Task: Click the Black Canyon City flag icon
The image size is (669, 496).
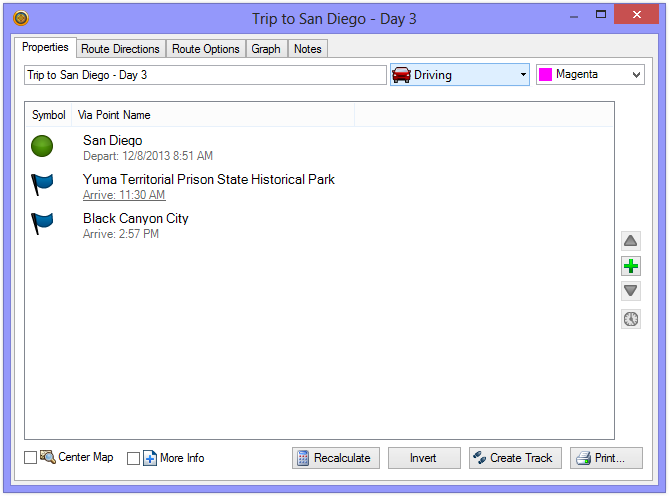Action: tap(42, 224)
